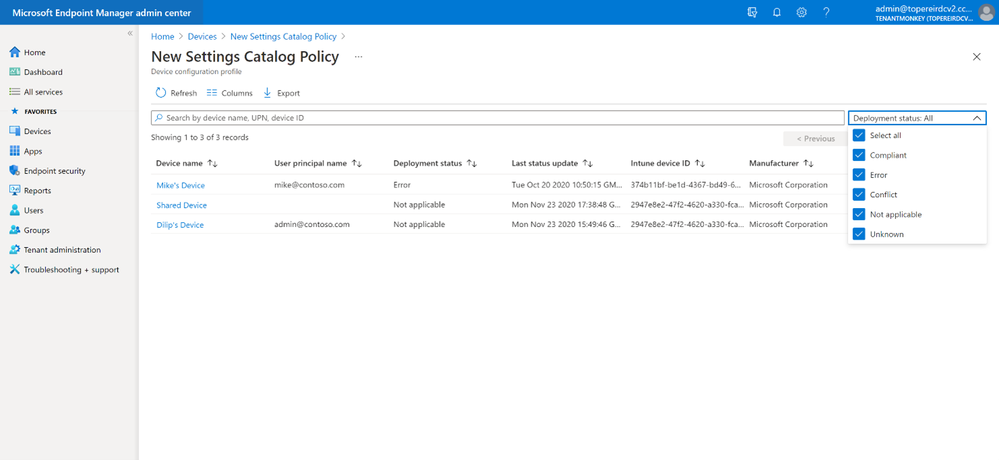Click the Devices icon in sidebar
The image size is (999, 460).
click(x=15, y=131)
